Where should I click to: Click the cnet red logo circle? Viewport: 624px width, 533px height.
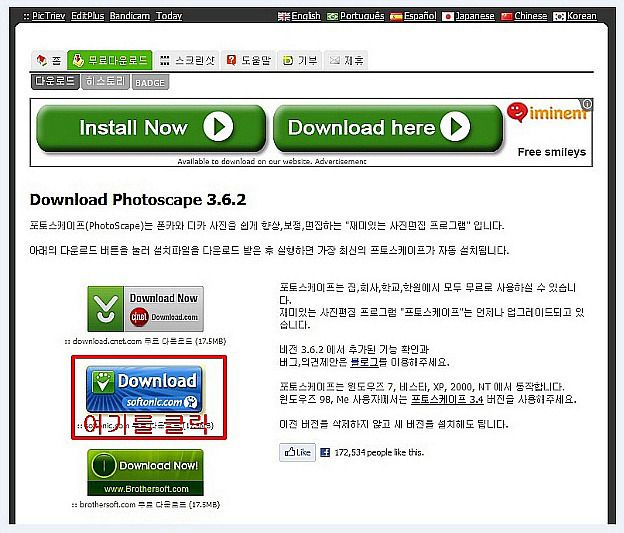[139, 317]
